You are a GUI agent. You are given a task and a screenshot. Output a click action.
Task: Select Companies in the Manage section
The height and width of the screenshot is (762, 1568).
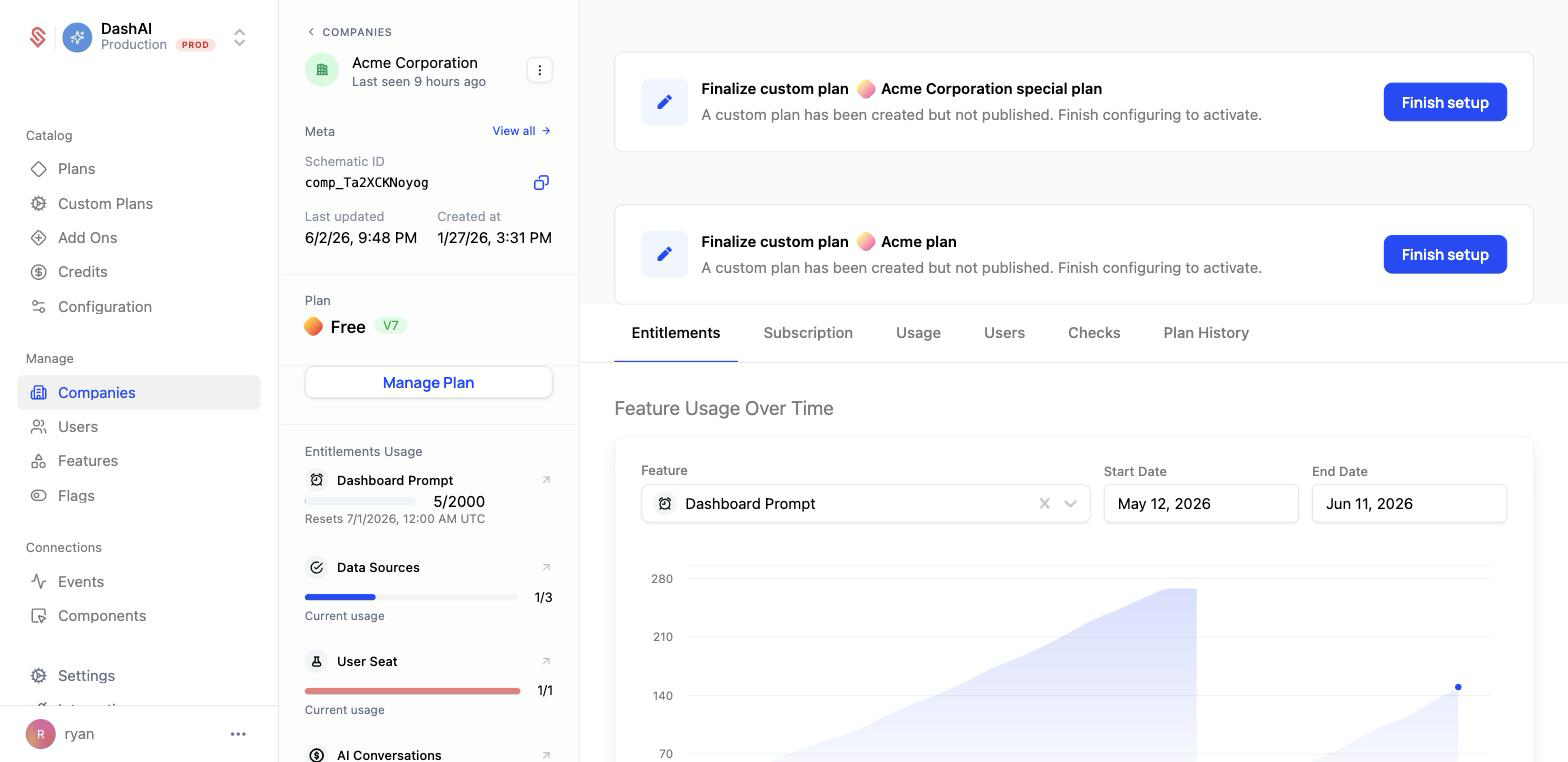click(x=139, y=393)
